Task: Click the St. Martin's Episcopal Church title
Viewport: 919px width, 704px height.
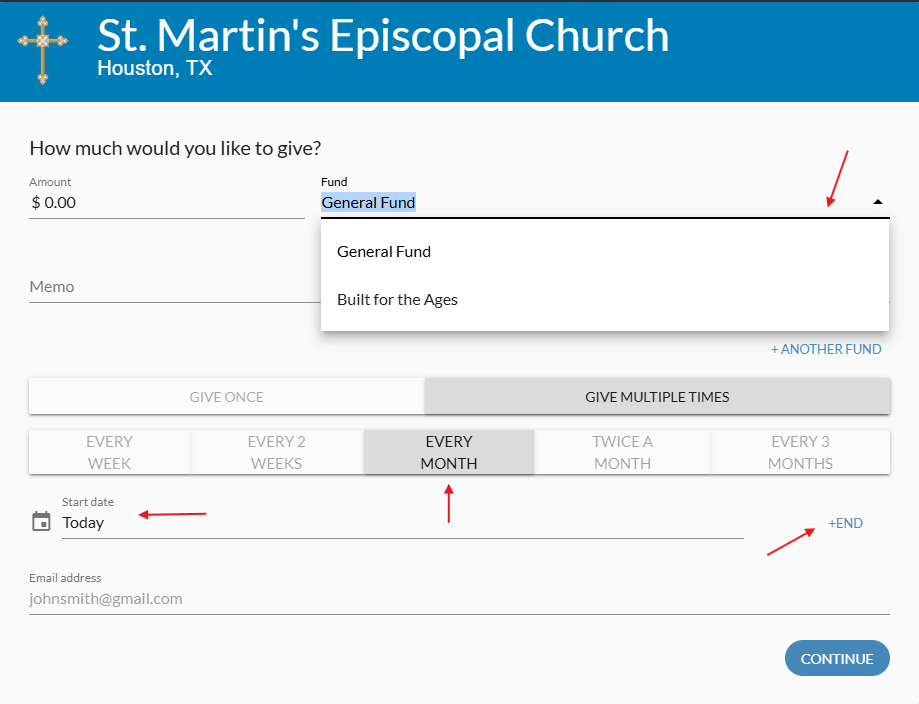Action: click(383, 36)
